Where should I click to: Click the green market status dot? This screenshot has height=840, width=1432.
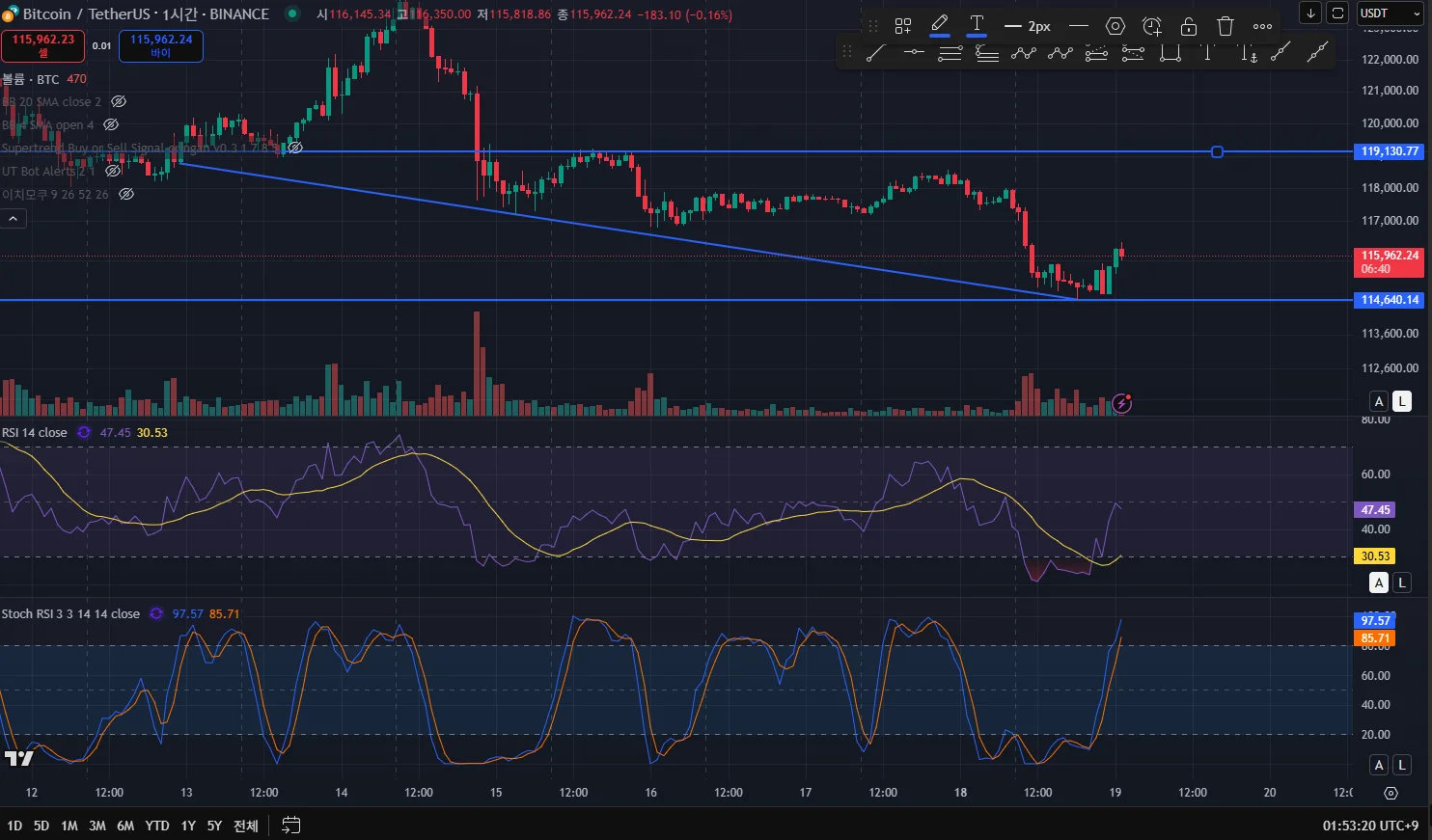(291, 14)
